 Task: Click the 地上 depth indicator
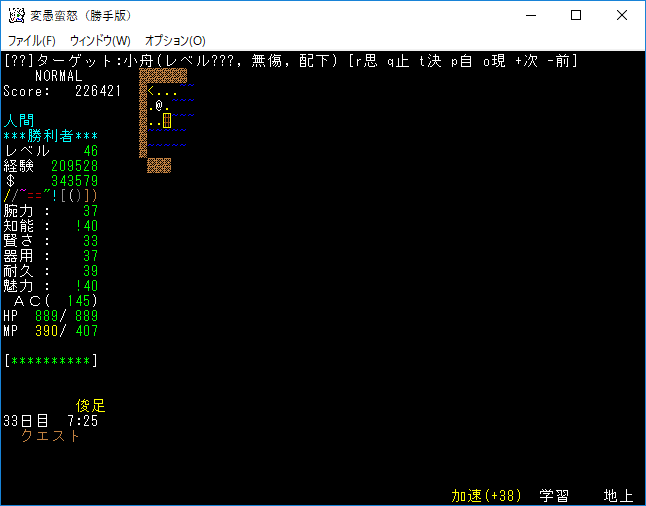pos(618,495)
